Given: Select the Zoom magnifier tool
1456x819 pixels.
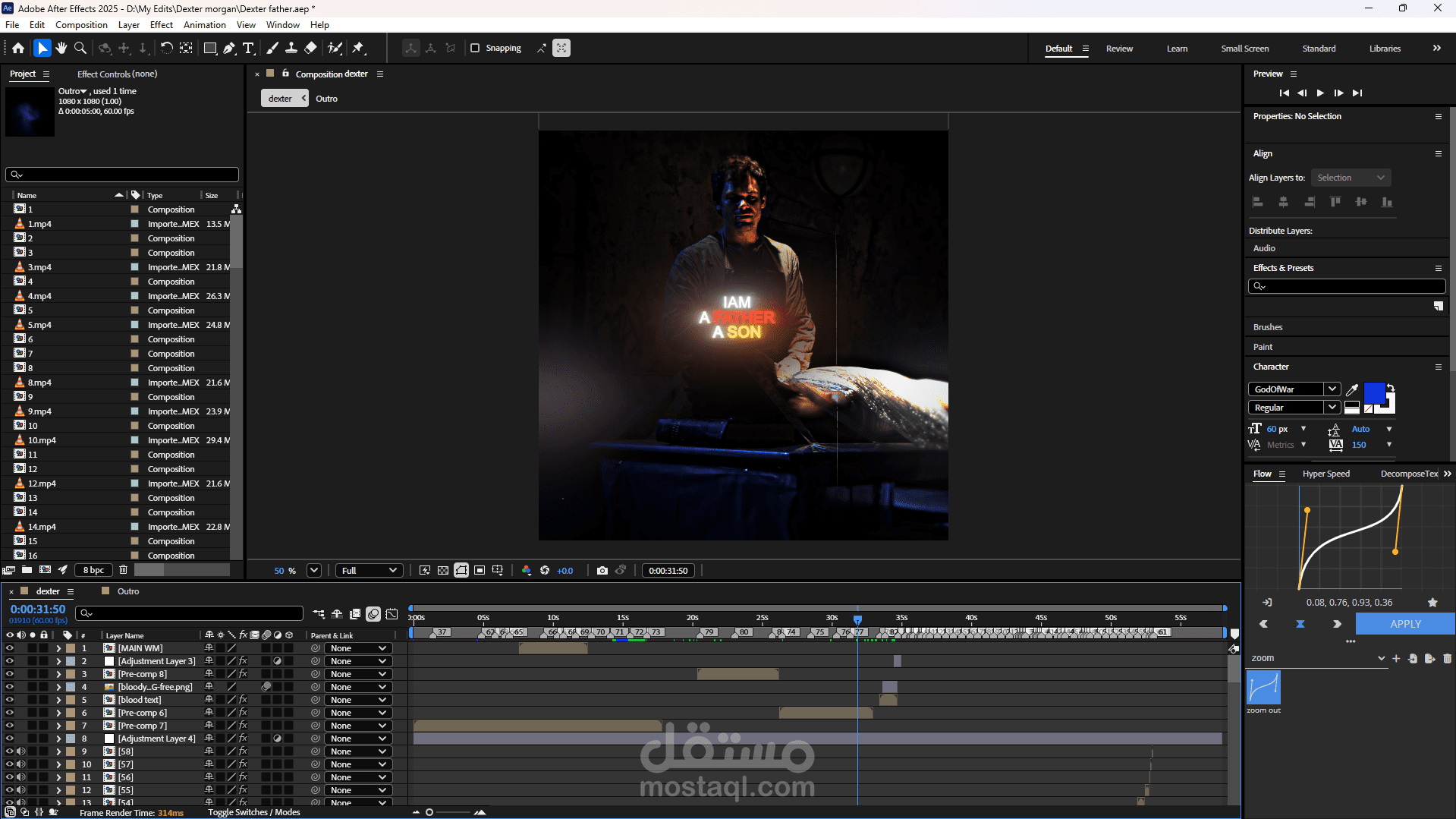Looking at the screenshot, I should pyautogui.click(x=80, y=48).
